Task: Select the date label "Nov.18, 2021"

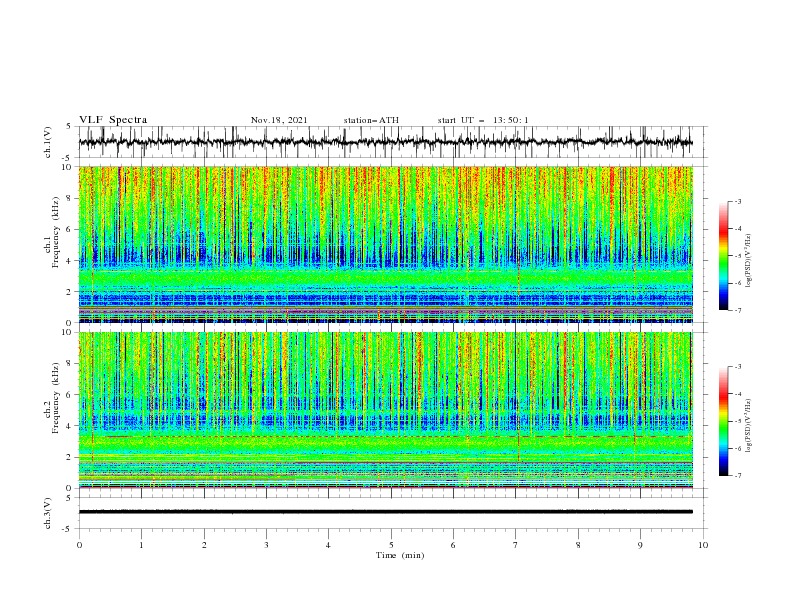Action: coord(279,120)
